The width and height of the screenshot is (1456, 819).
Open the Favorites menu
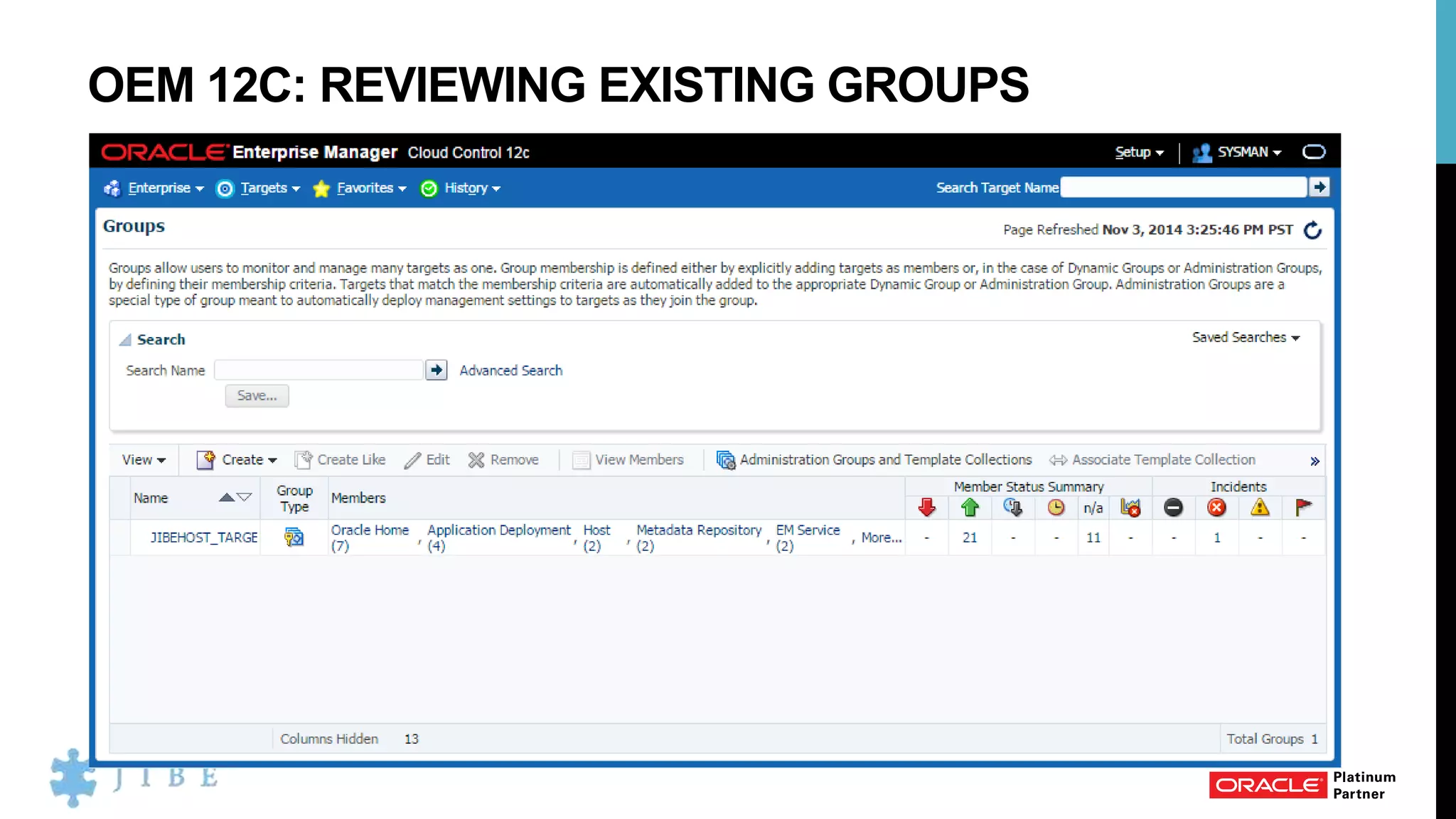[371, 188]
